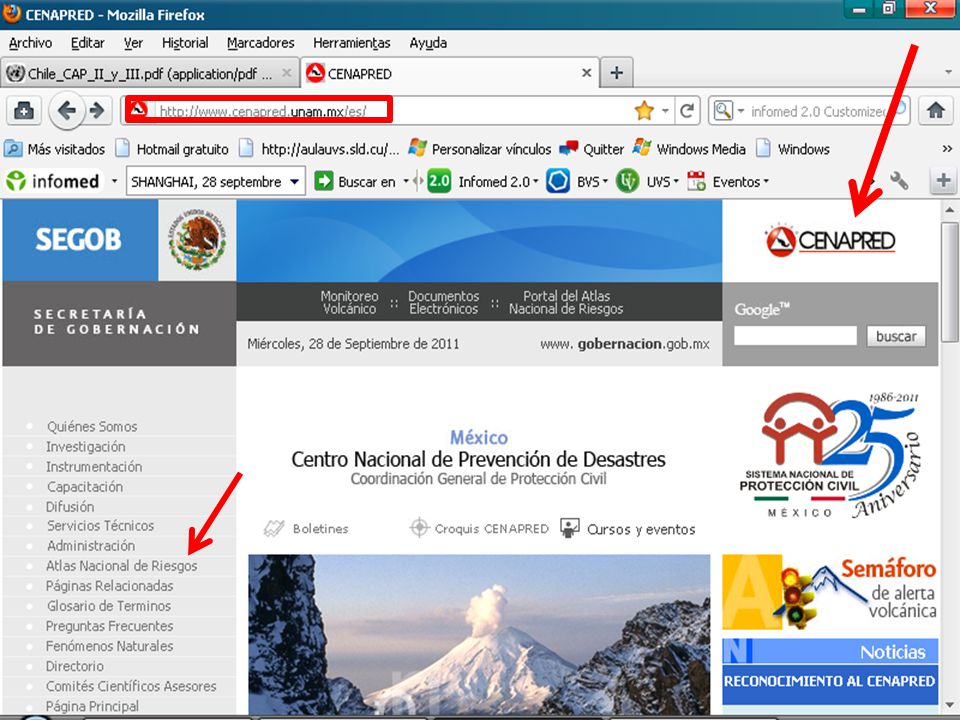Open the Ver menu
The image size is (960, 720).
coord(133,43)
